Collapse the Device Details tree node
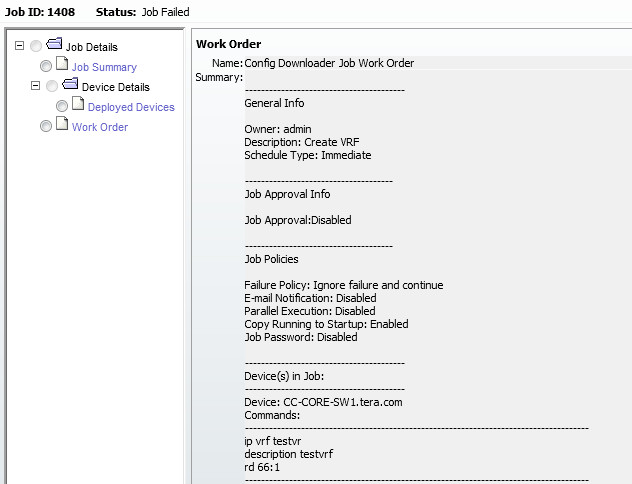The height and width of the screenshot is (484, 632). tap(35, 85)
